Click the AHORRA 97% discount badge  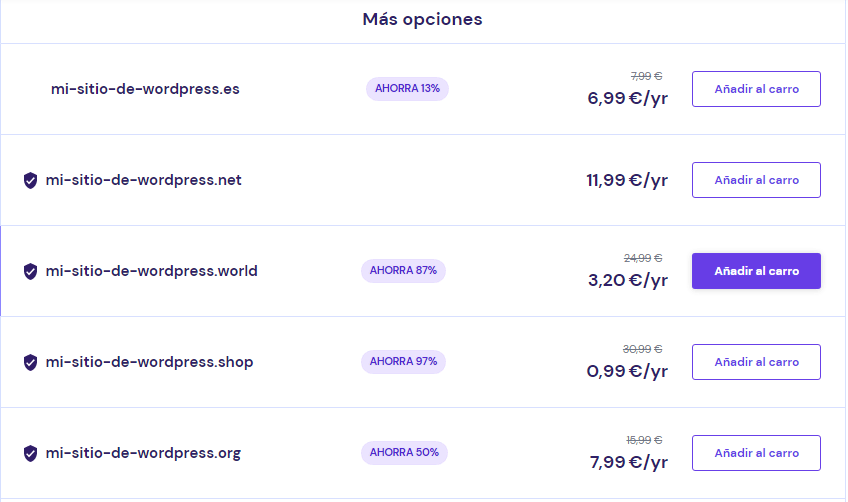point(403,362)
